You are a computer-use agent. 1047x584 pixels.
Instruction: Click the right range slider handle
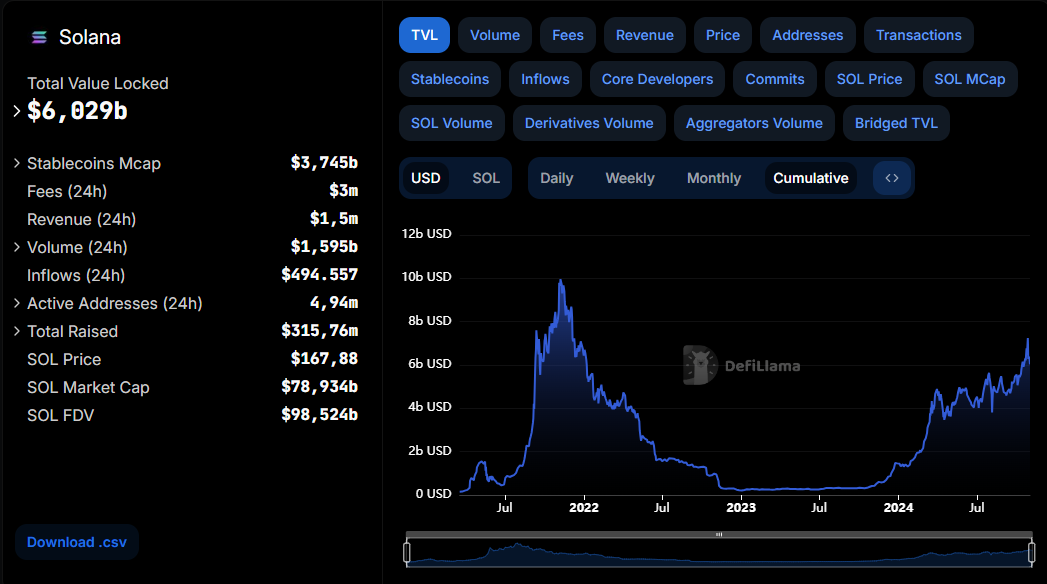[x=1032, y=553]
